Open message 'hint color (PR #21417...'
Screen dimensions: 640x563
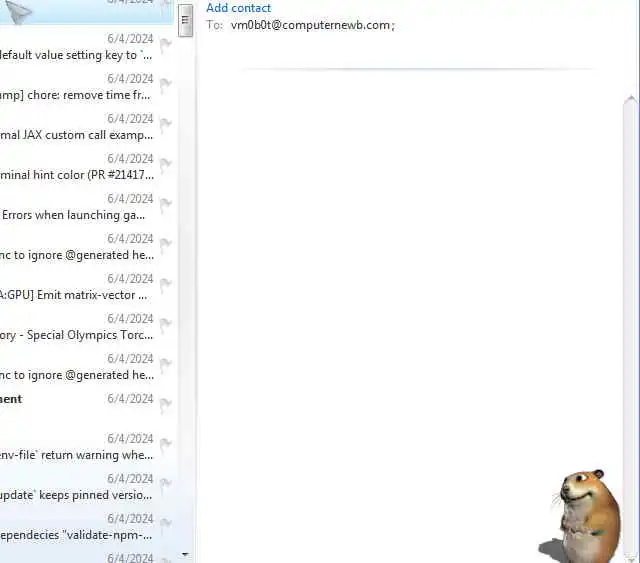pos(87,167)
